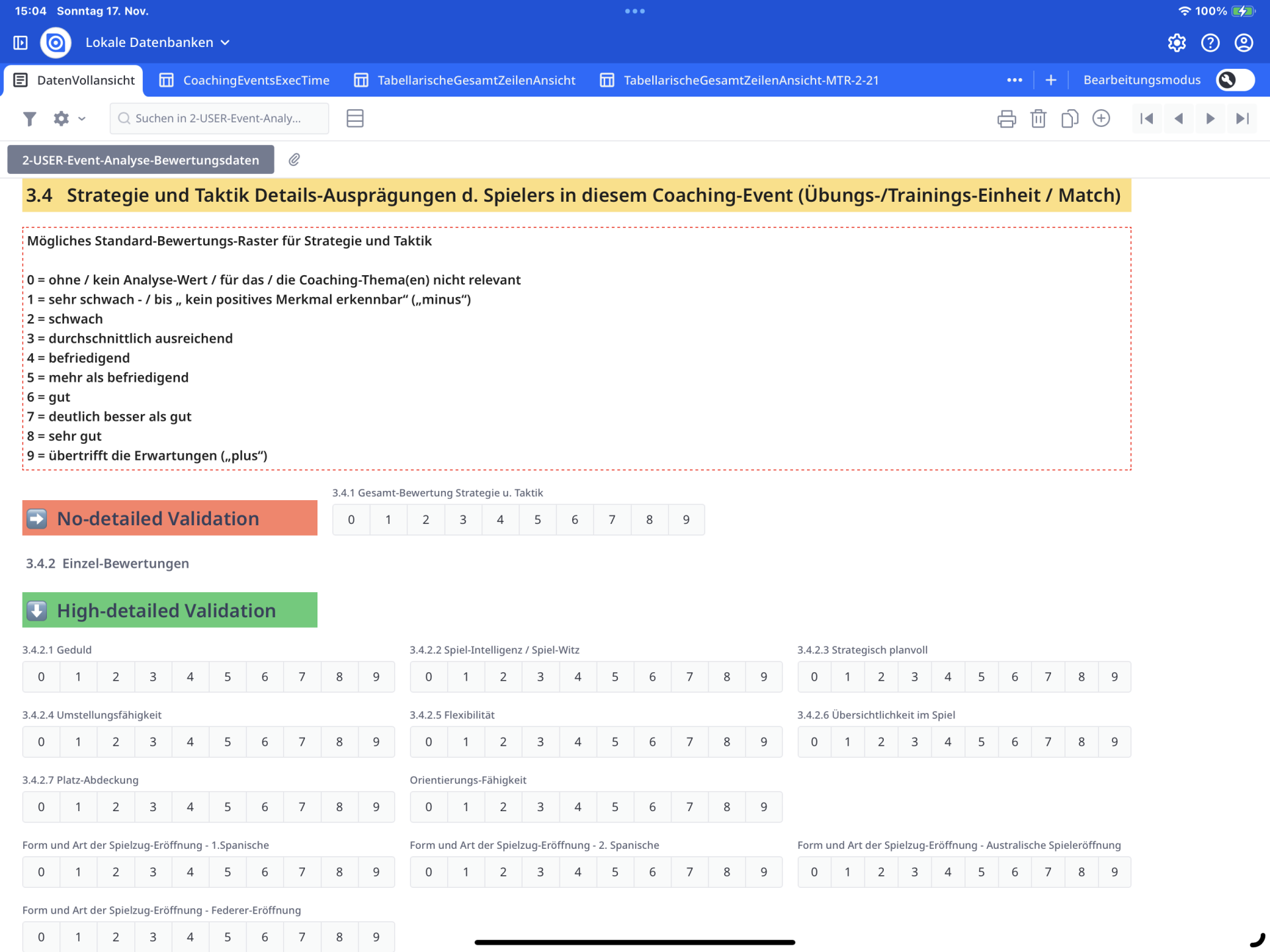Select rating 7 for Gesamt-Bewertung Strategie u. Taktik
1270x952 pixels.
click(612, 519)
